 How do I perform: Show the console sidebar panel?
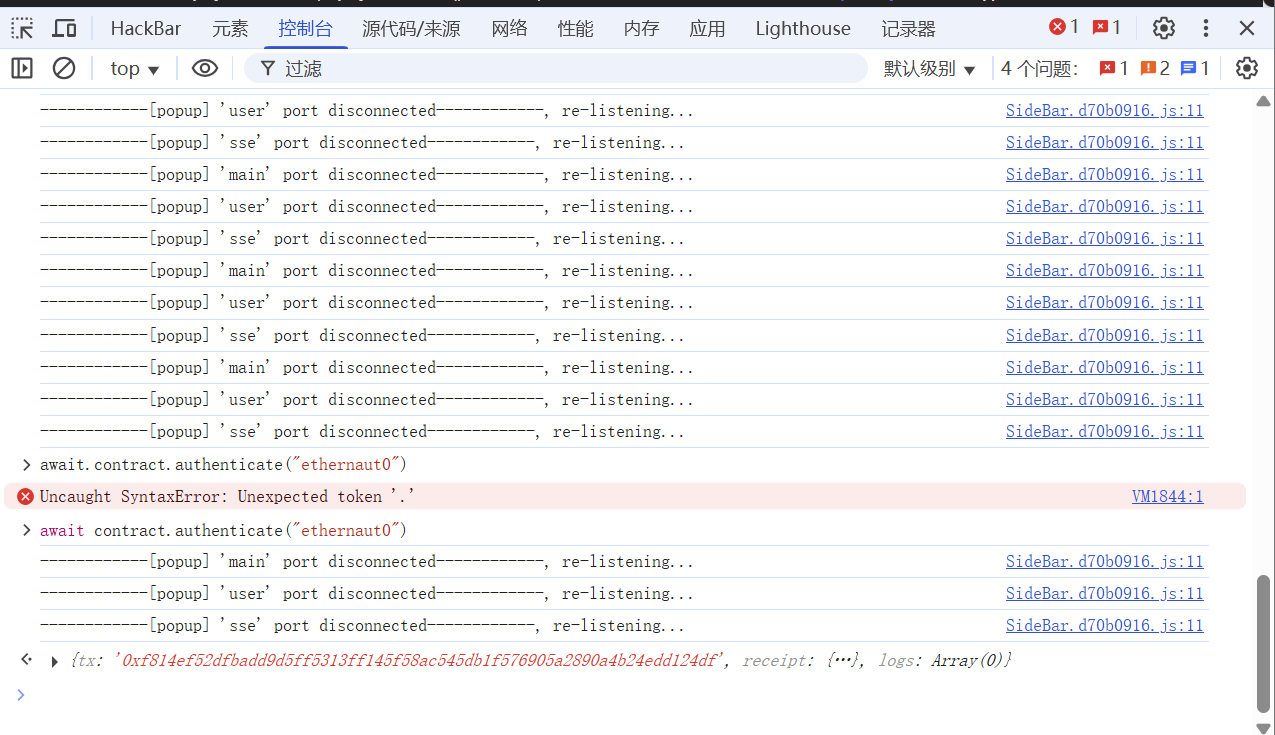(x=22, y=68)
